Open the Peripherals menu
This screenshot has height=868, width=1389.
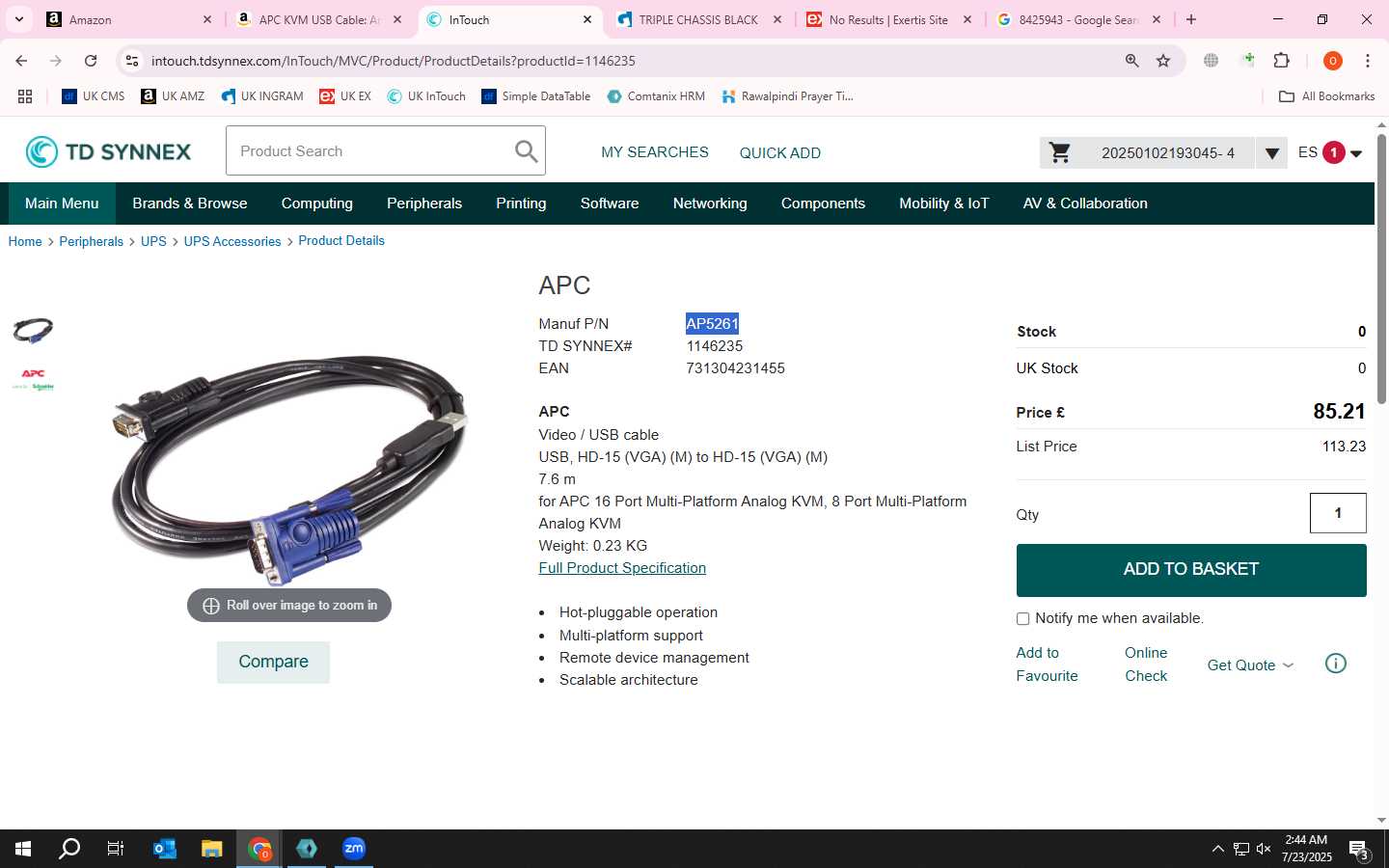click(424, 203)
